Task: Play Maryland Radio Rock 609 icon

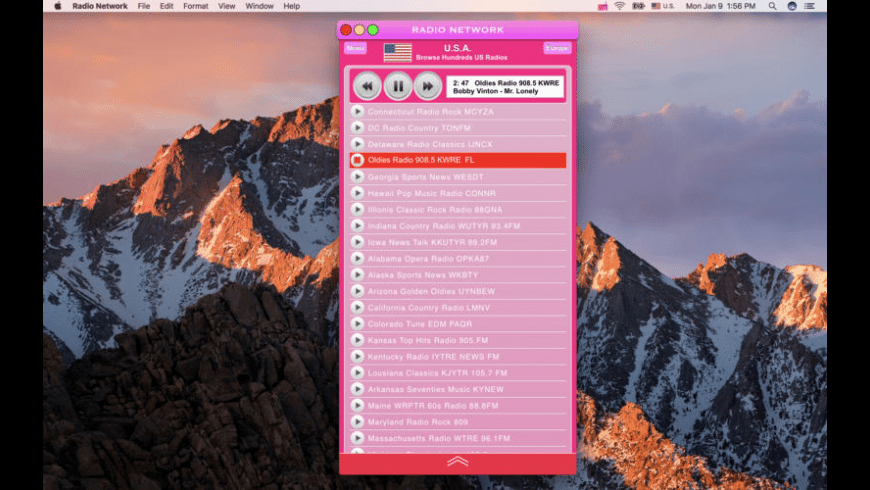Action: pos(357,422)
